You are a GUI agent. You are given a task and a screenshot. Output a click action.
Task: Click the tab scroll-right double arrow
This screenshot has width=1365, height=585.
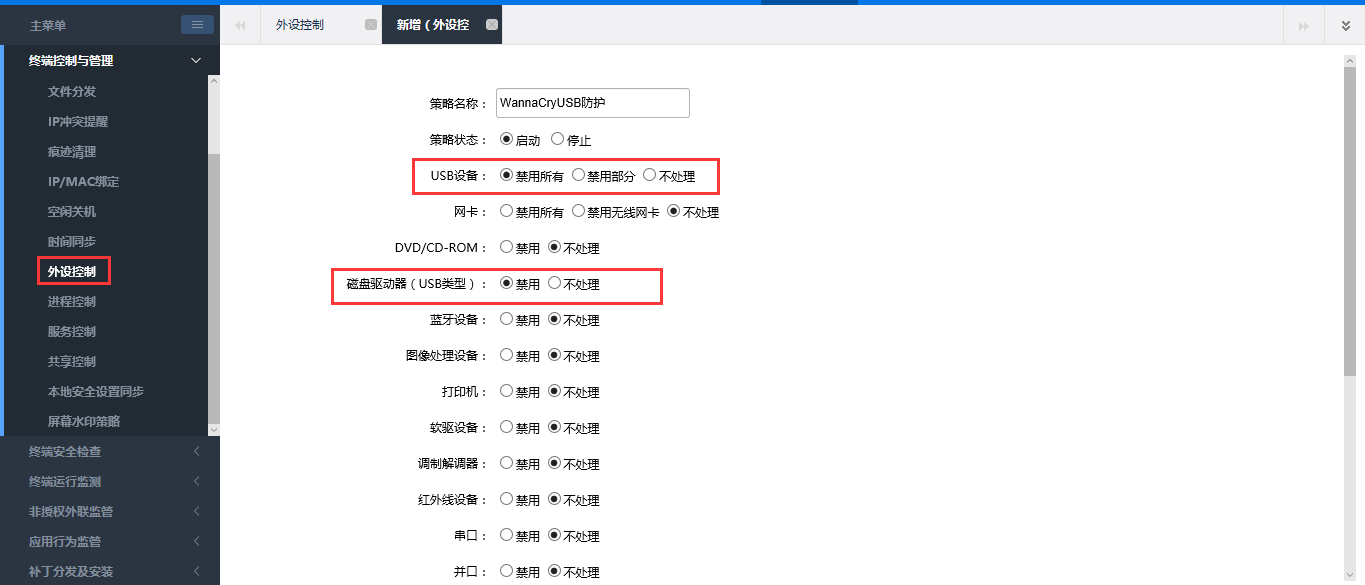(x=1303, y=25)
